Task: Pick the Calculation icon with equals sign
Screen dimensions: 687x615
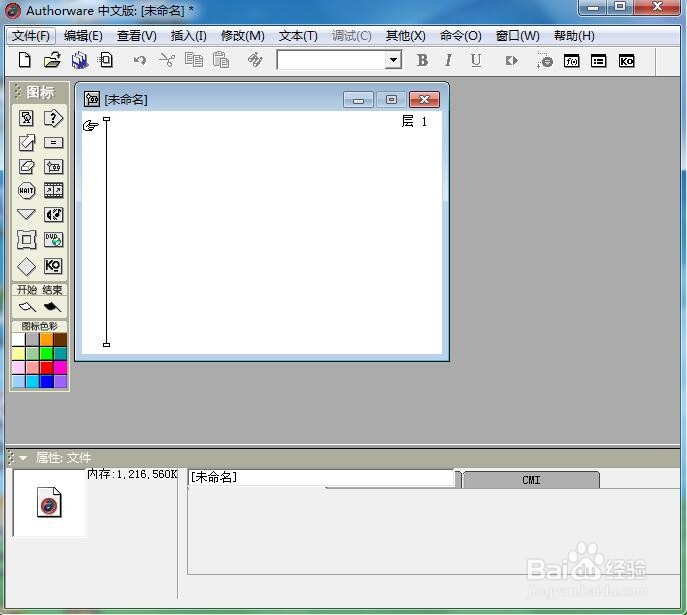Action: [53, 143]
